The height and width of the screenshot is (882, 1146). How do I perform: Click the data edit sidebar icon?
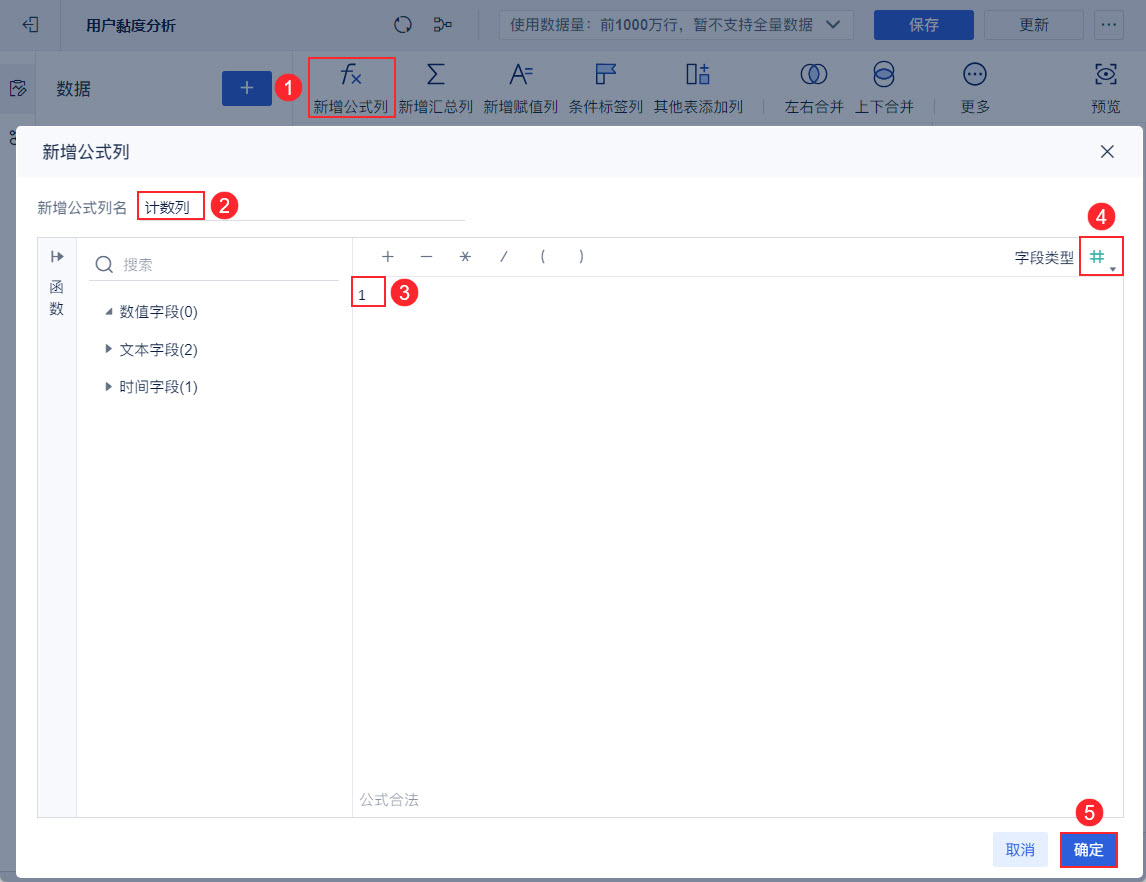pos(18,88)
